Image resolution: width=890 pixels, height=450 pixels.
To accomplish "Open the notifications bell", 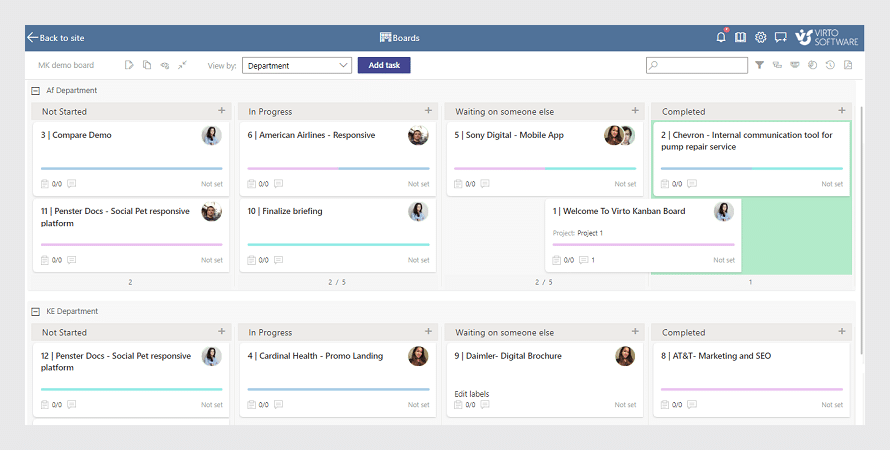I will pos(721,37).
